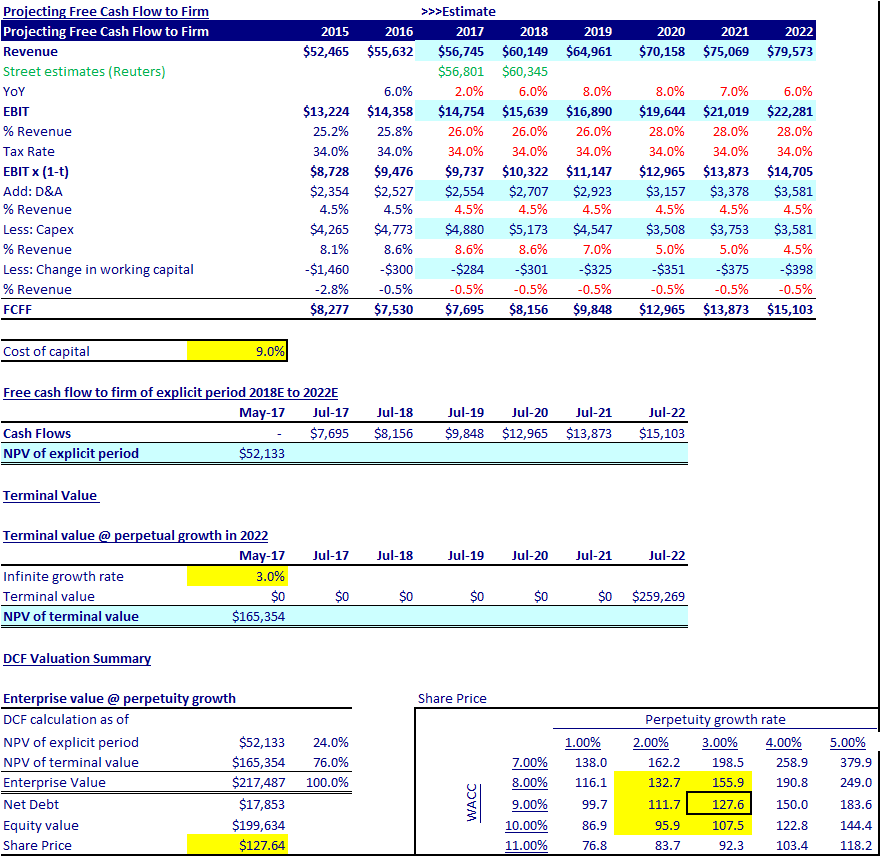
Task: Click the Perpetuity growth rate table heading
Action: pyautogui.click(x=715, y=719)
